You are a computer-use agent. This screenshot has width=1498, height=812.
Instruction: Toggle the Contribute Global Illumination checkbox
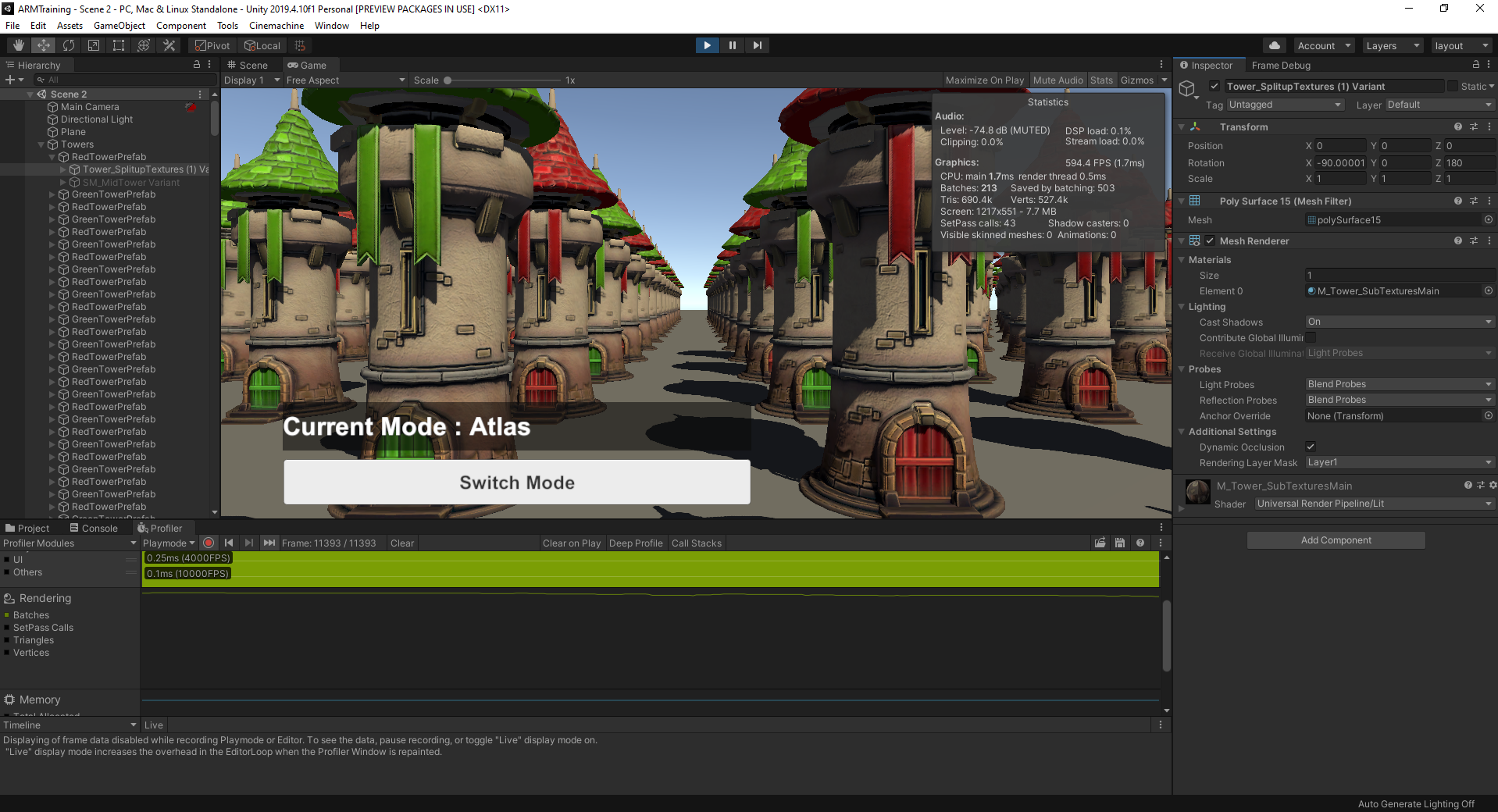click(x=1311, y=337)
